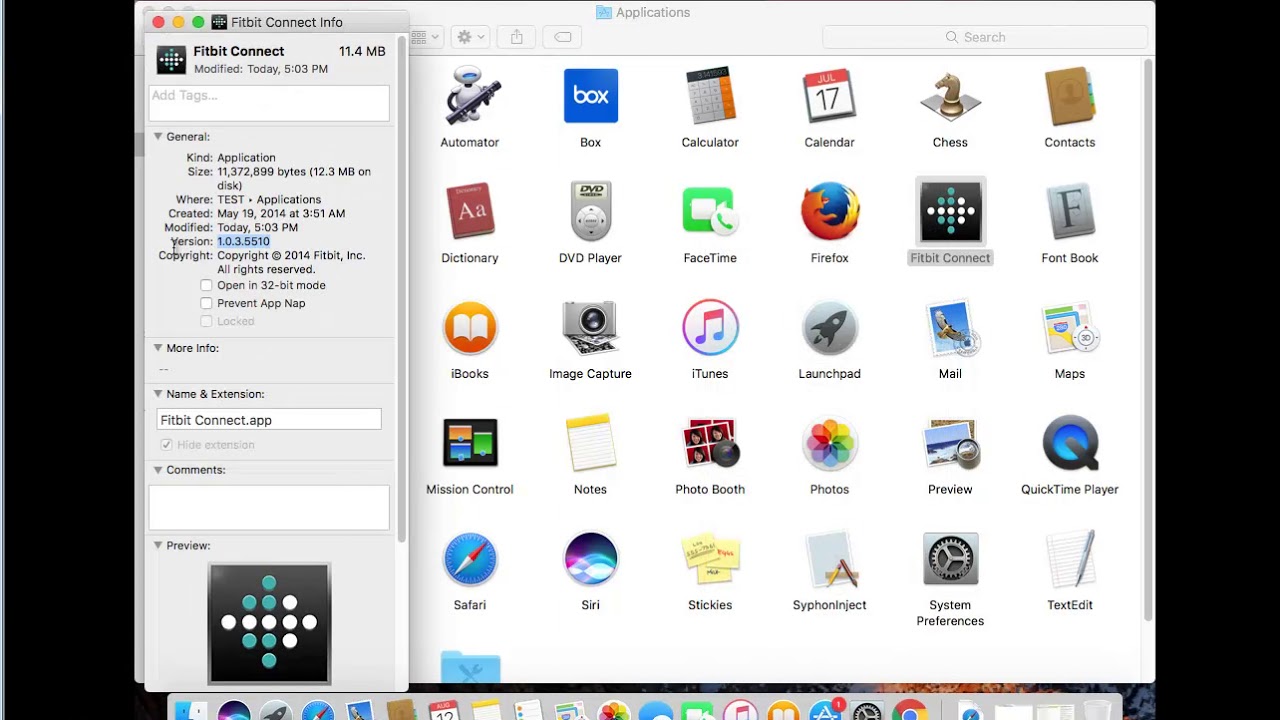Select the Siri app icon
The width and height of the screenshot is (1280, 720).
590,559
